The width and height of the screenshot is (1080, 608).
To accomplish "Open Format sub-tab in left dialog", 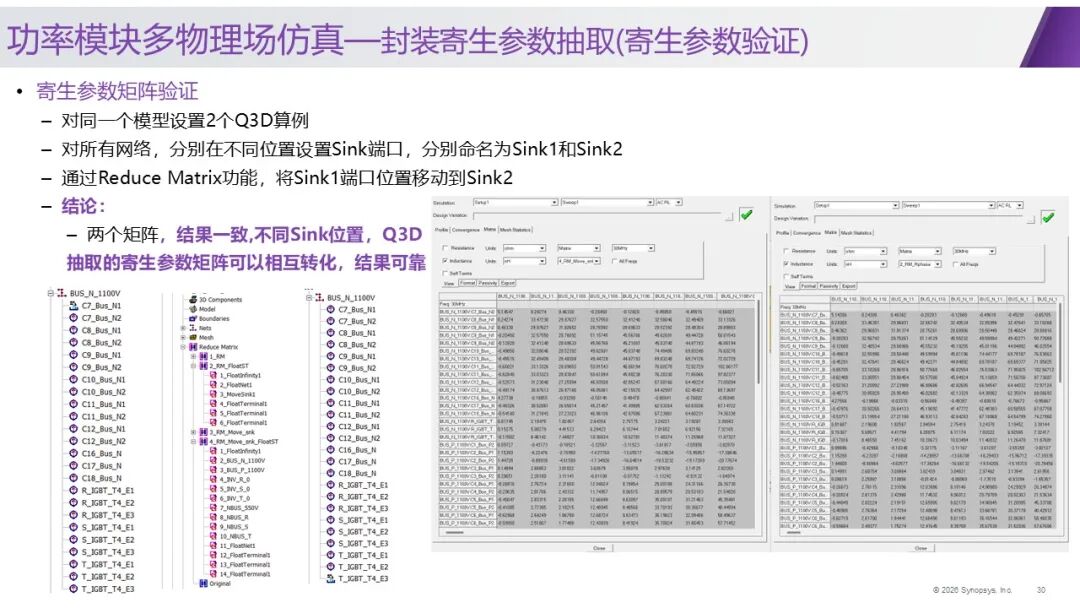I will 467,283.
